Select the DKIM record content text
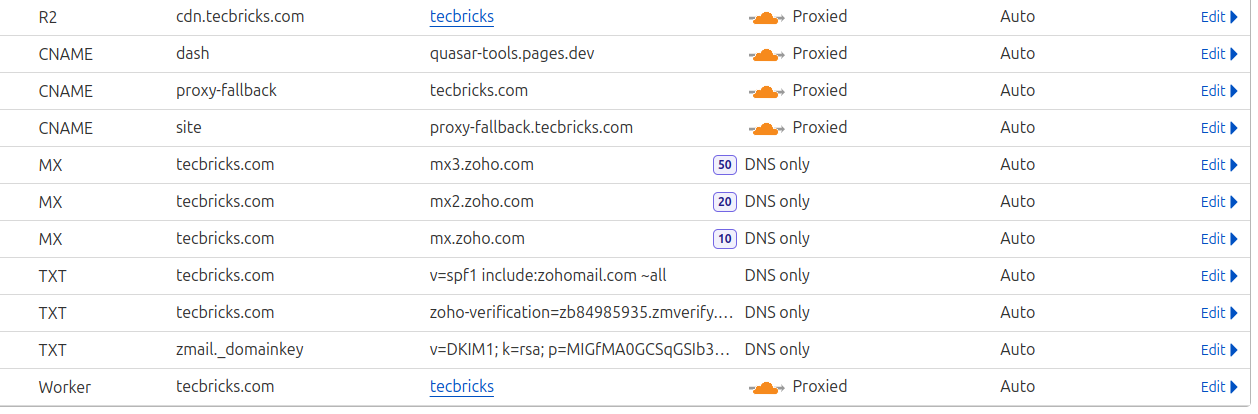 click(x=579, y=350)
